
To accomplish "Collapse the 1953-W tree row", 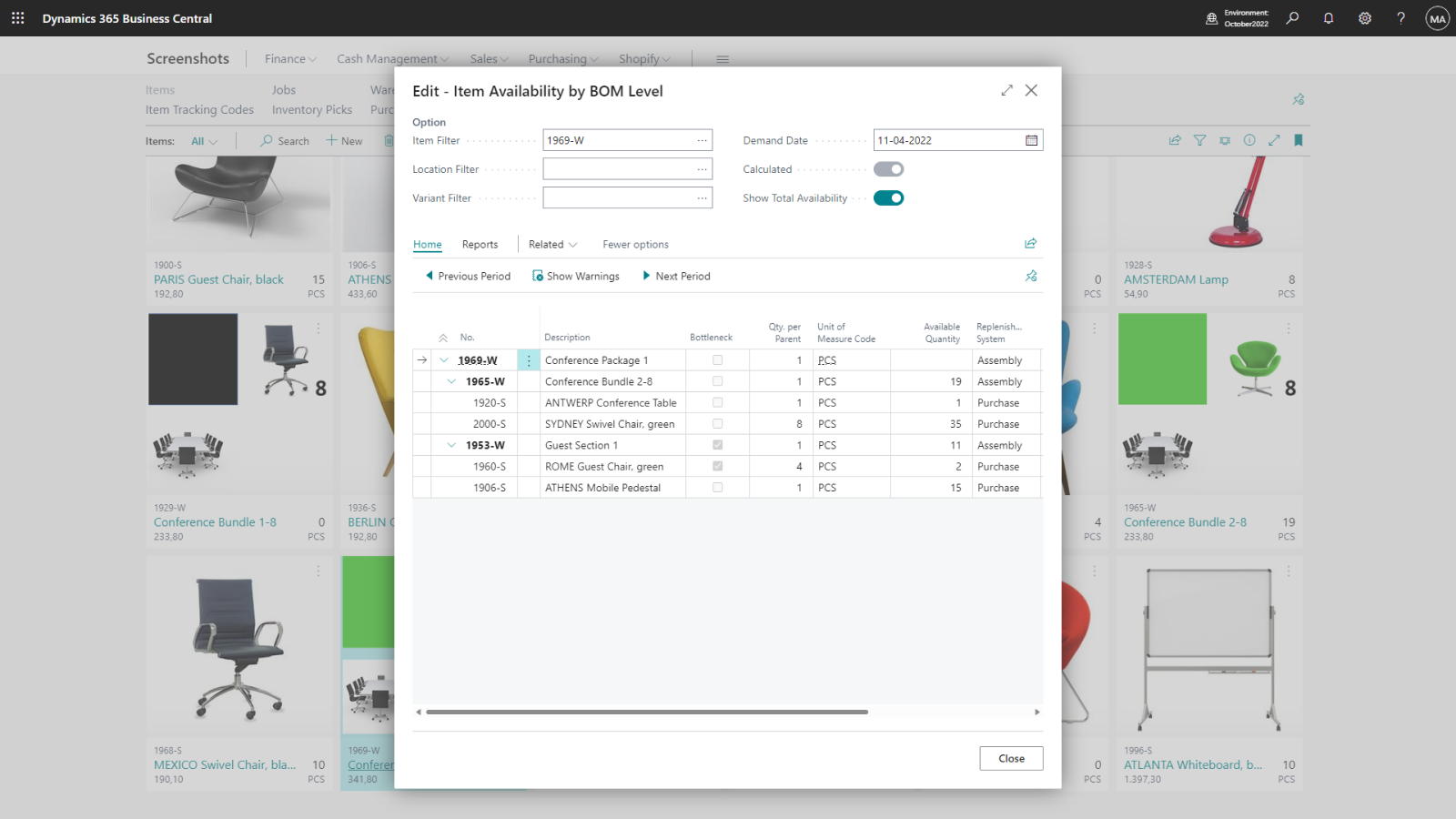I will (451, 446).
